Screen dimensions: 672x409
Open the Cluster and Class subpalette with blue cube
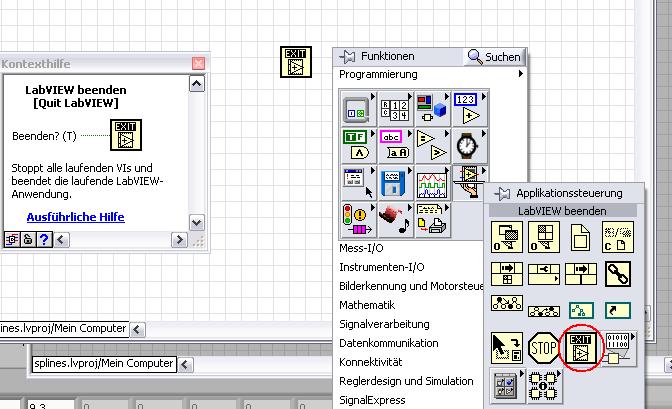[432, 109]
